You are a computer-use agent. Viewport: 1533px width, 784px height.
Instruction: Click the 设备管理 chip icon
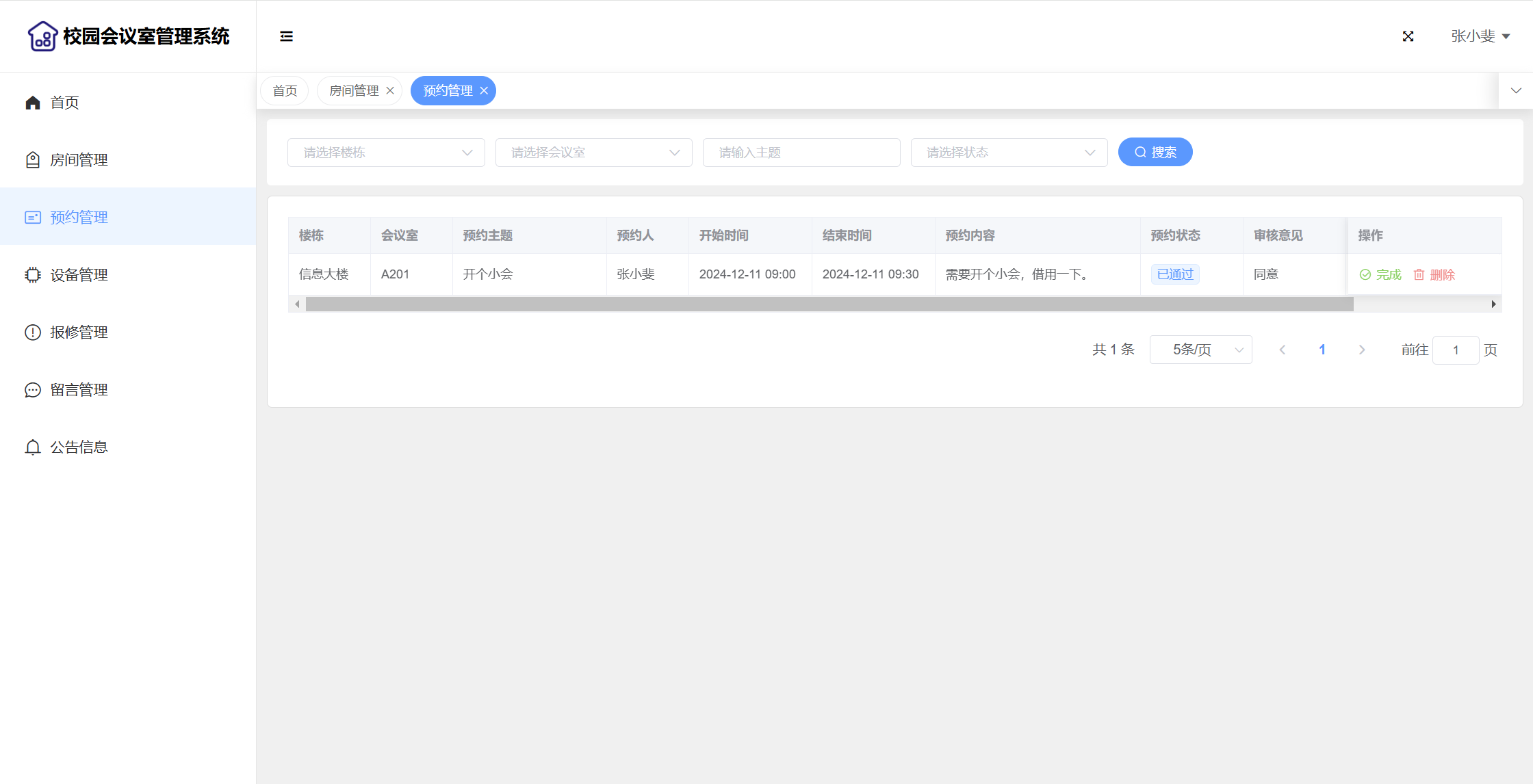click(x=33, y=274)
